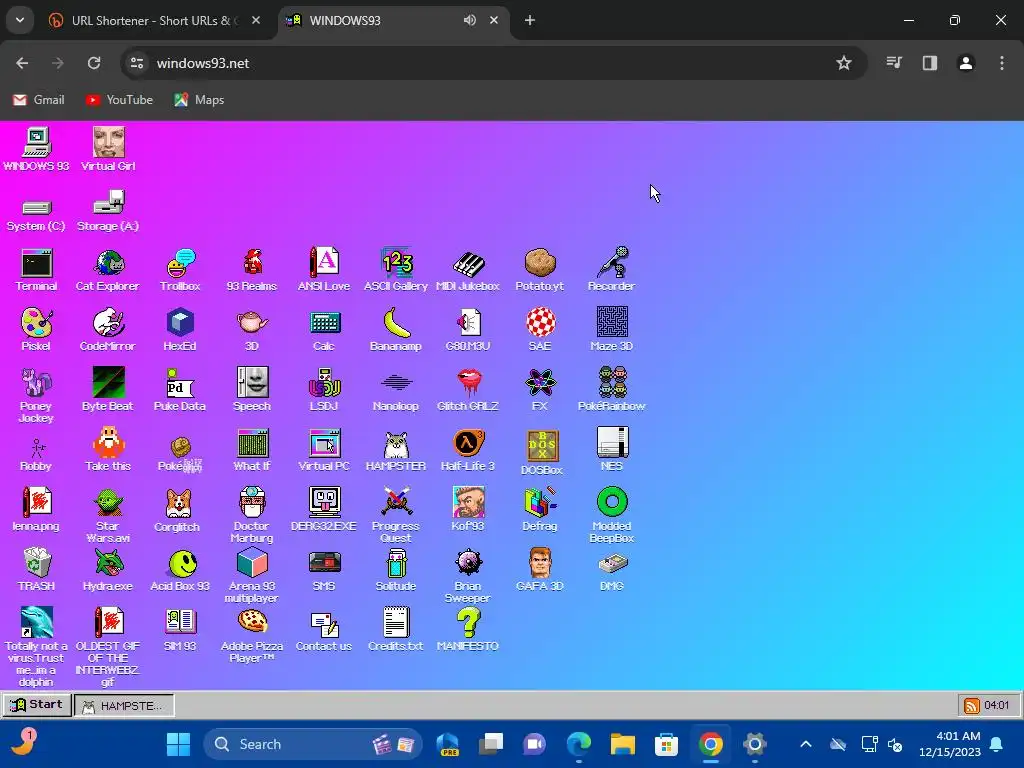Screen dimensions: 1024x768
Task: Open the 93 Realms icon
Action: 252,270
